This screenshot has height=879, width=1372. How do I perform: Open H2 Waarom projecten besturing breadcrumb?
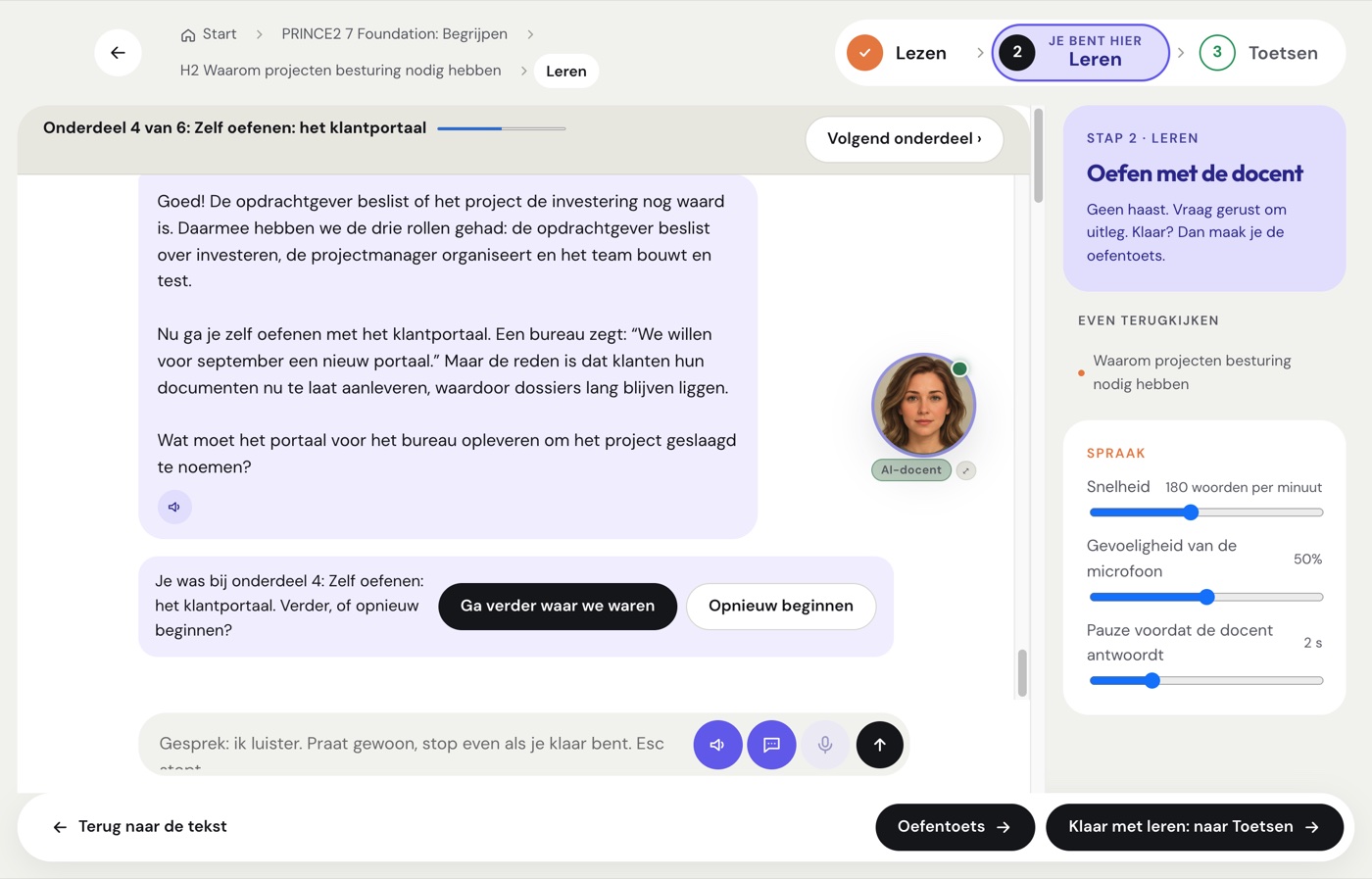pyautogui.click(x=340, y=71)
